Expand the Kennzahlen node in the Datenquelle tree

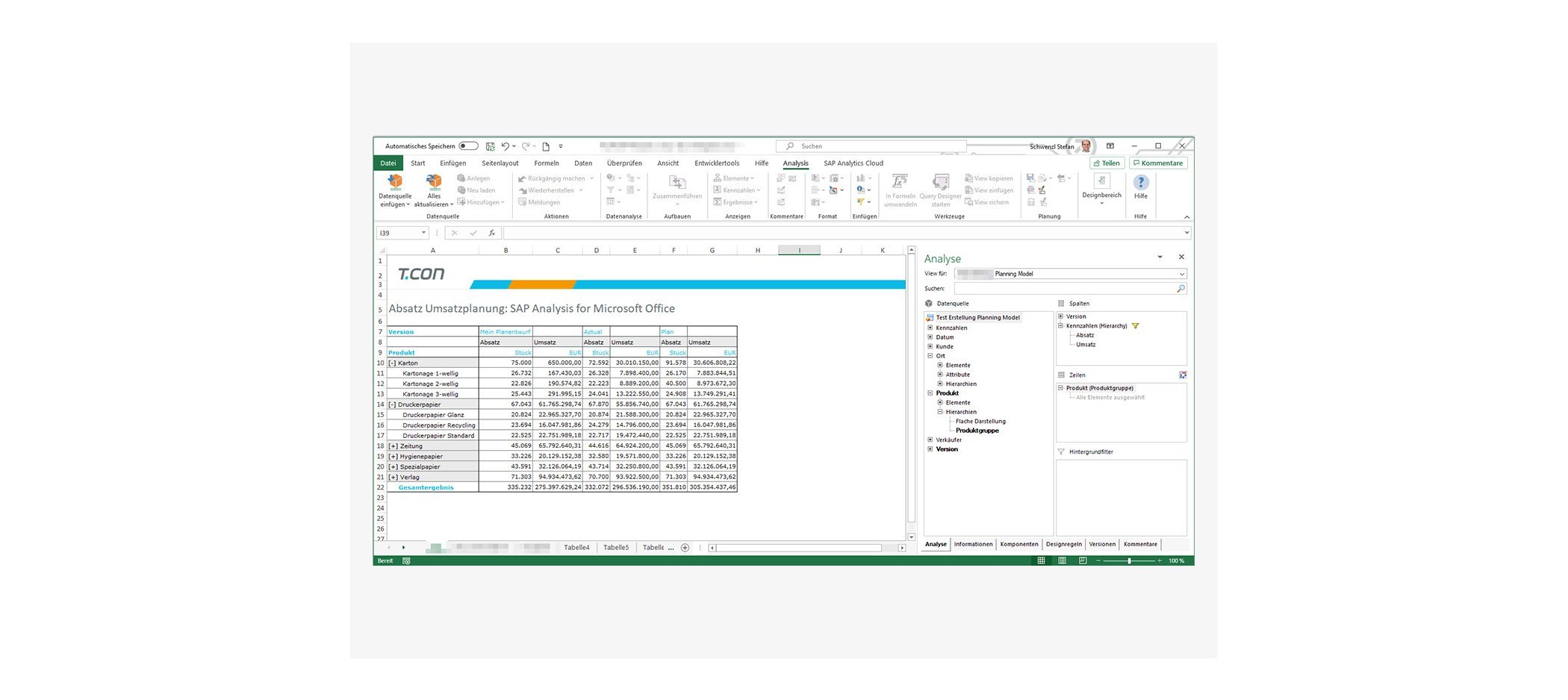pyautogui.click(x=930, y=328)
